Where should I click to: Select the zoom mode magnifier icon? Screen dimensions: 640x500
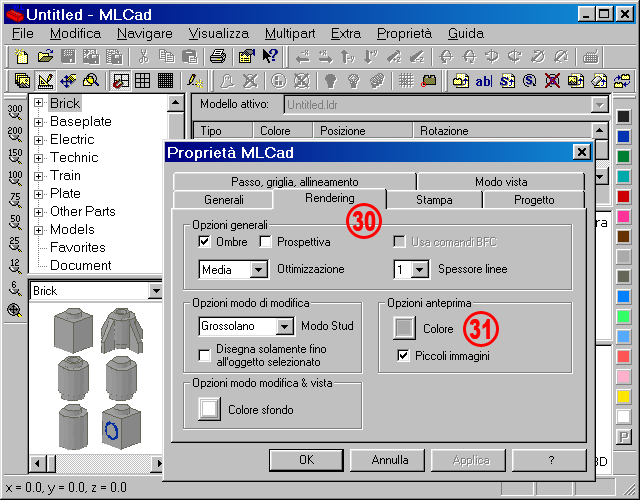click(x=91, y=81)
